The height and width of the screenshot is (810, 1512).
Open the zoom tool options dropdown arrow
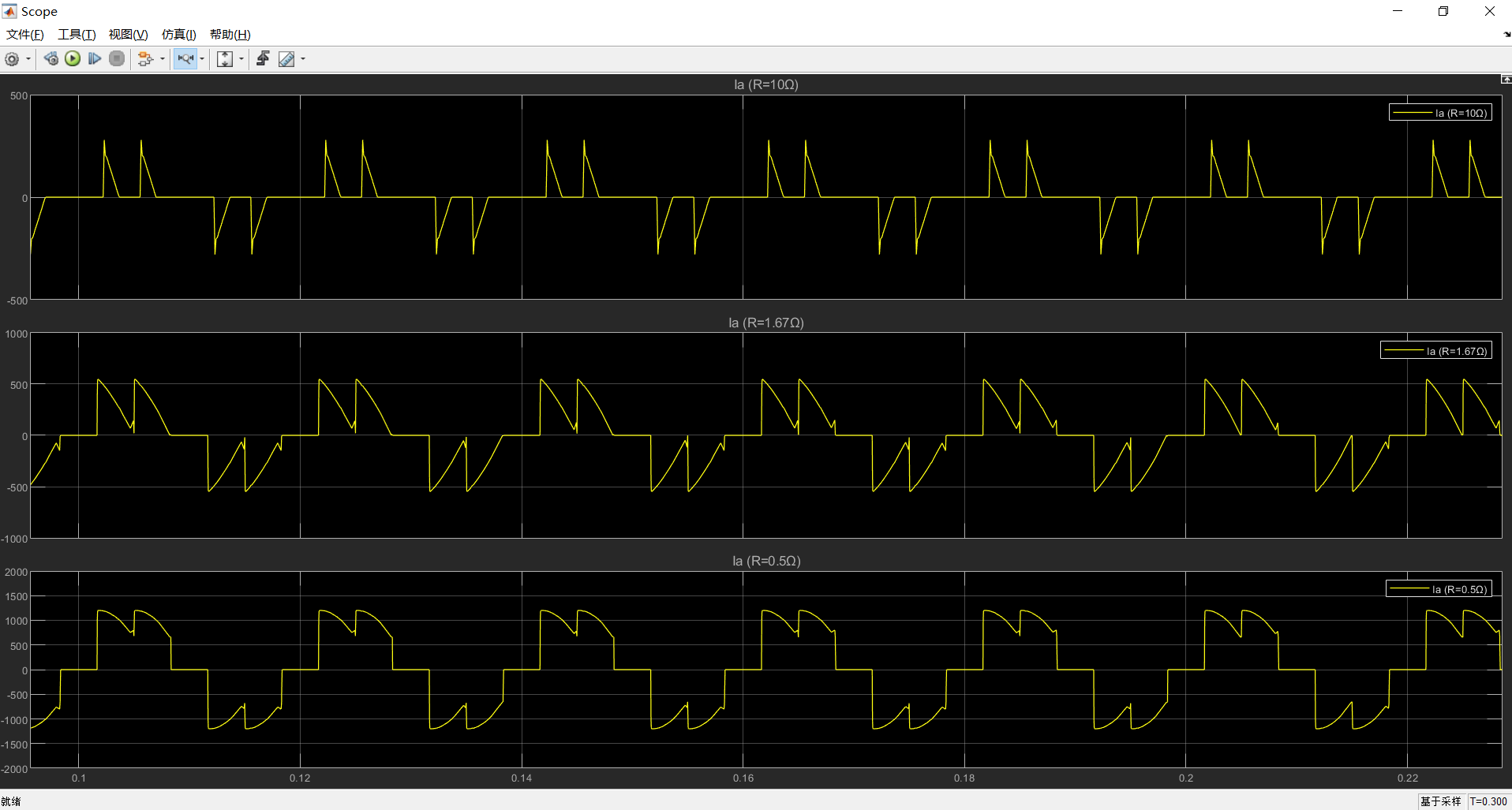202,59
